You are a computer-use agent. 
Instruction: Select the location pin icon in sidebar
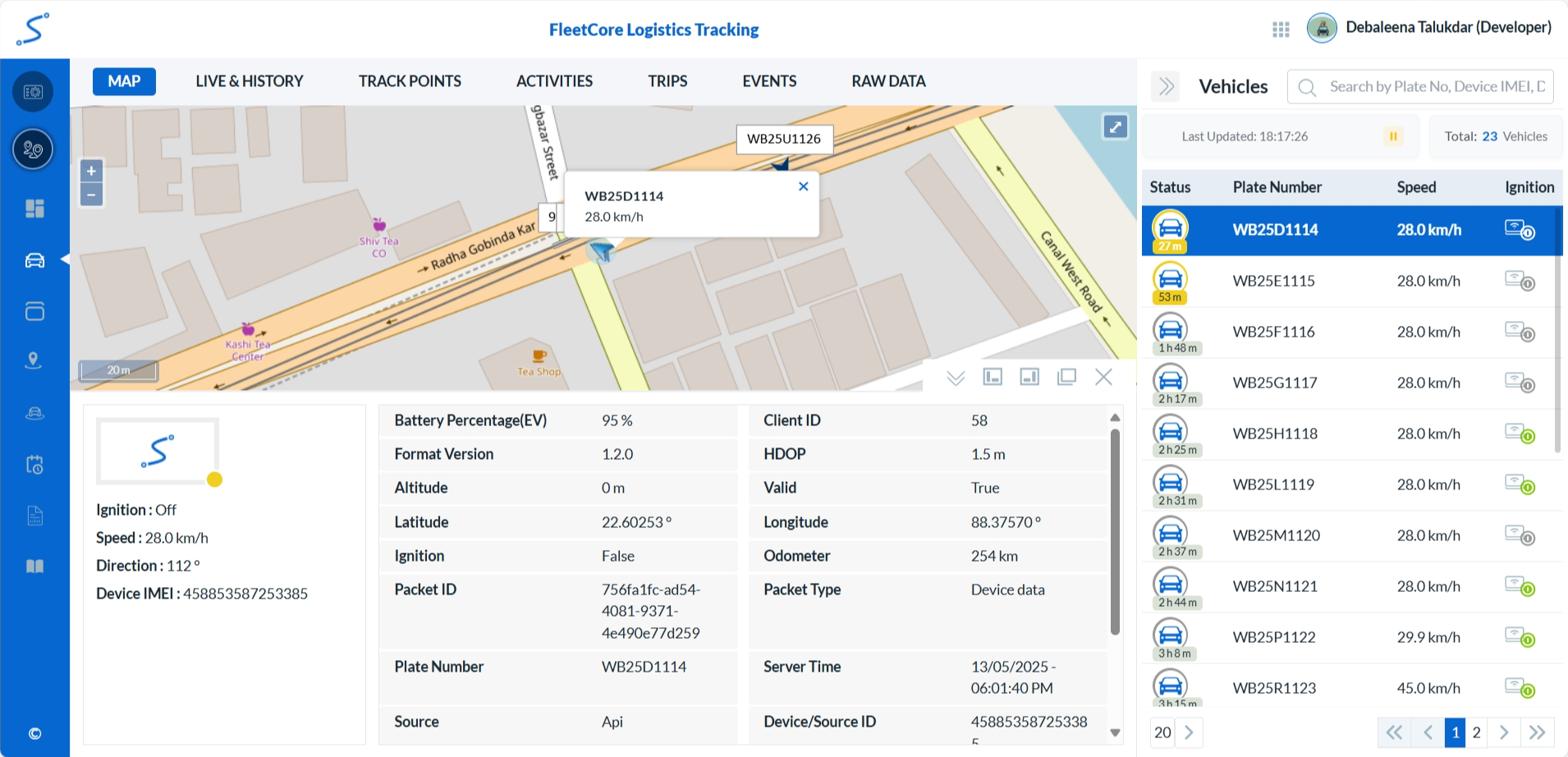point(34,361)
